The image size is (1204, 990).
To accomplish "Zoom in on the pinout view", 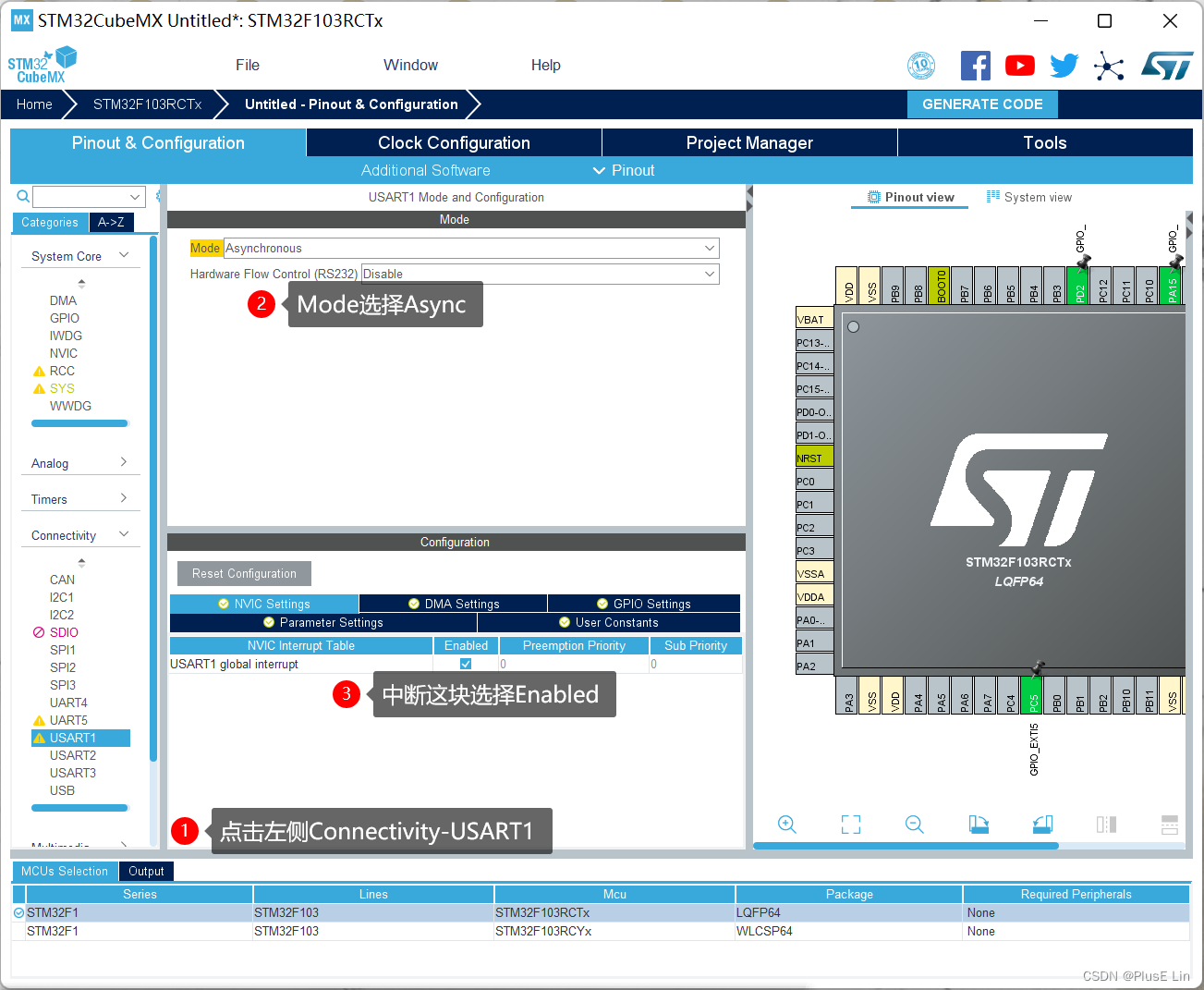I will pos(787,825).
